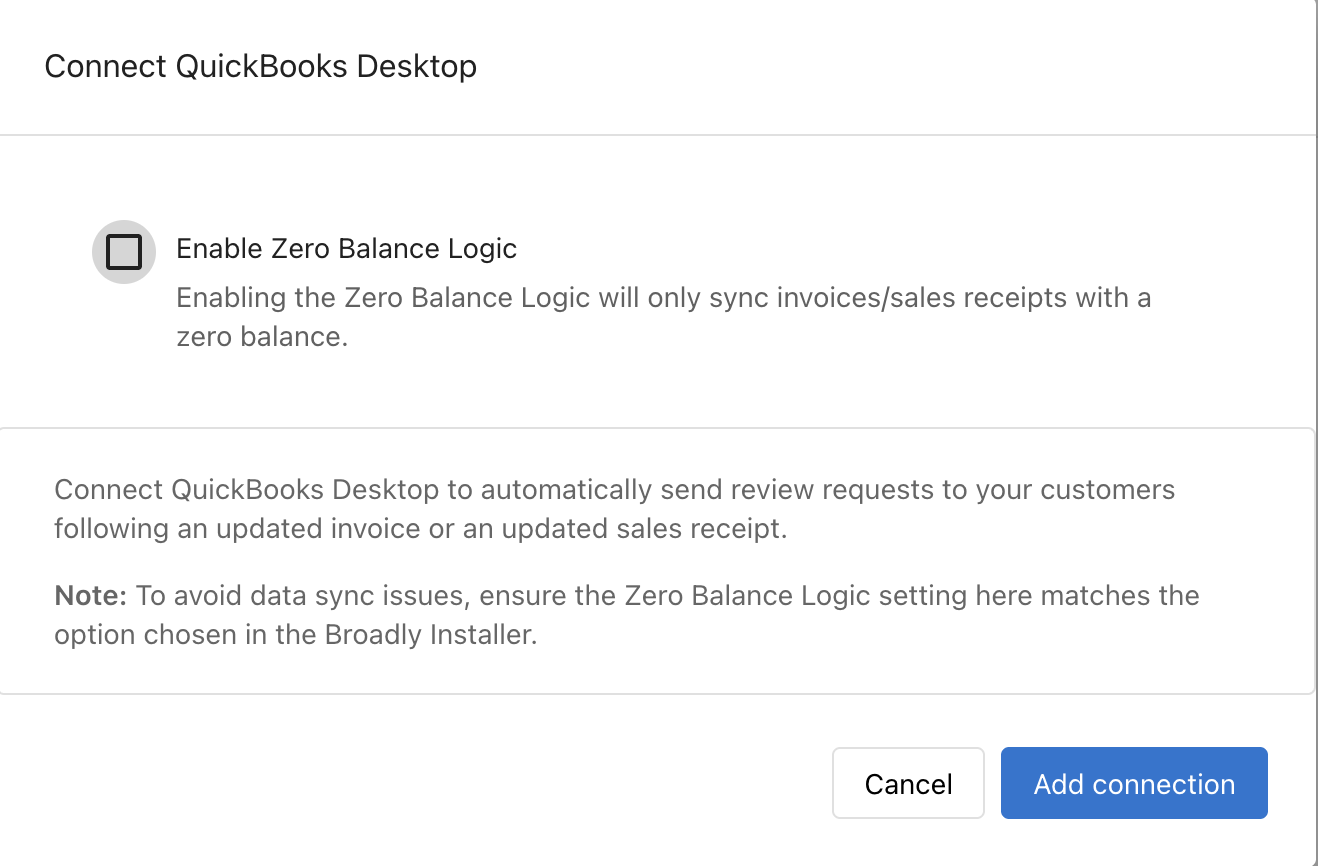Check the Enable Zero Balance Logic checkbox
1318x866 pixels.
[124, 252]
